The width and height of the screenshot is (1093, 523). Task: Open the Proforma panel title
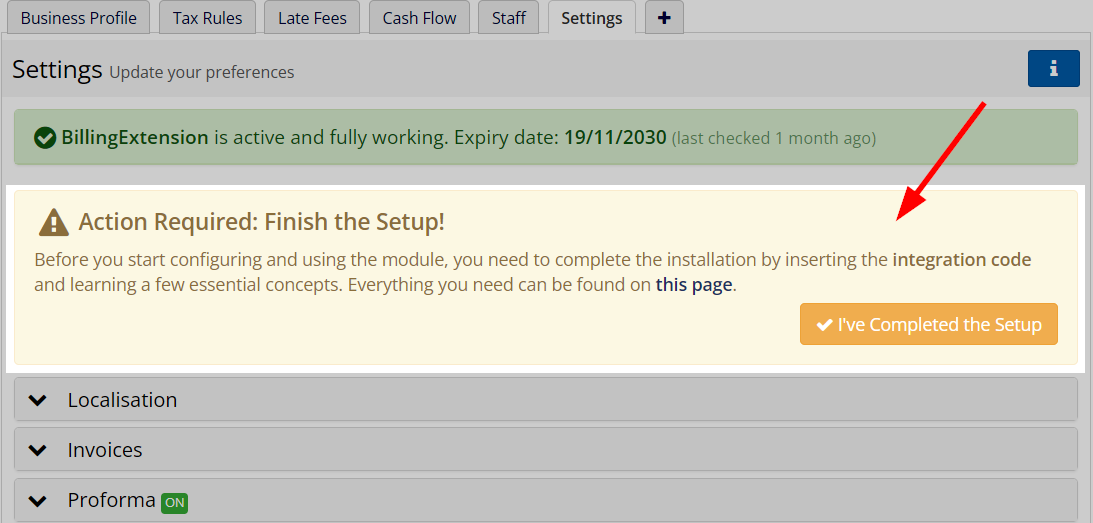(x=112, y=501)
